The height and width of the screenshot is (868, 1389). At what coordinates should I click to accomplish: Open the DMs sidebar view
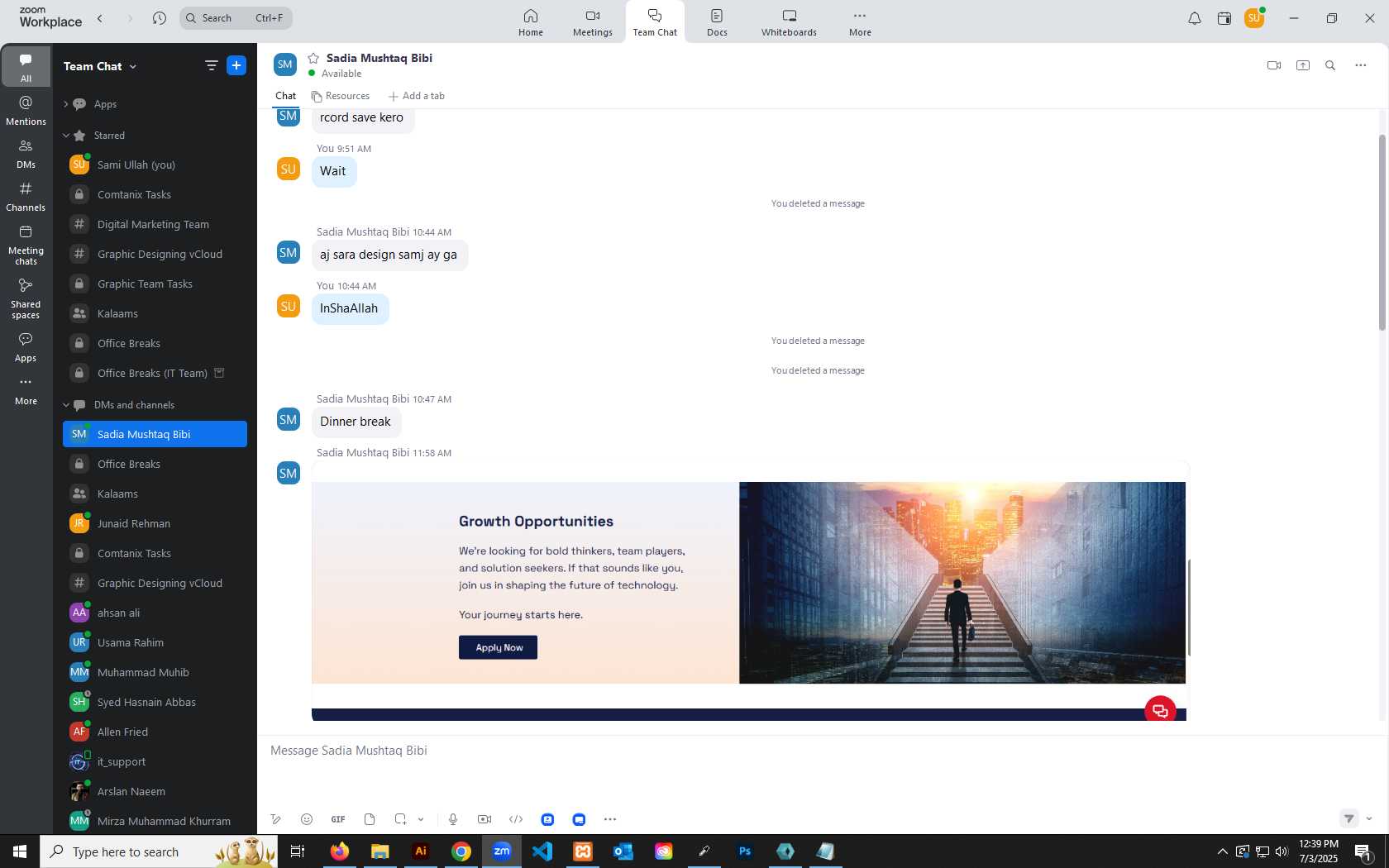pos(26,154)
